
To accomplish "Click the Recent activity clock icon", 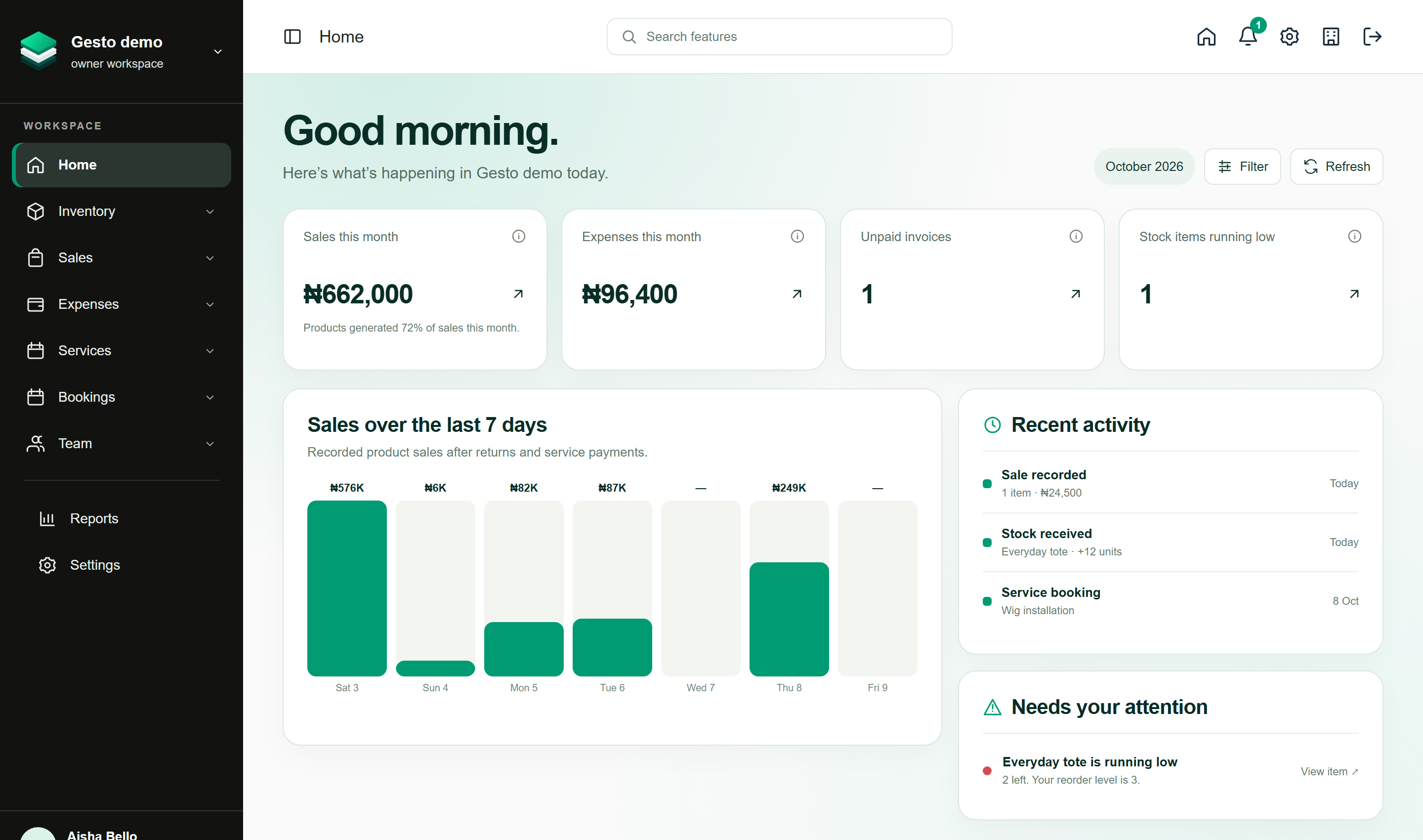I will (992, 425).
